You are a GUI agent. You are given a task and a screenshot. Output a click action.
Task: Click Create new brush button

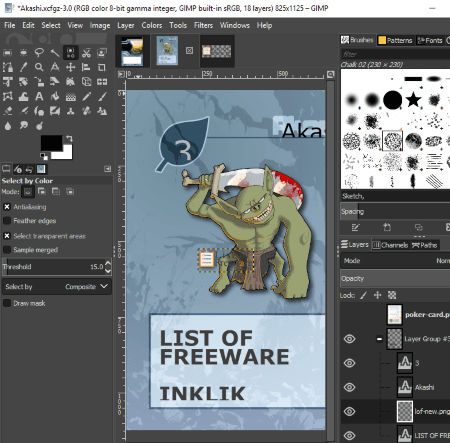tap(387, 228)
